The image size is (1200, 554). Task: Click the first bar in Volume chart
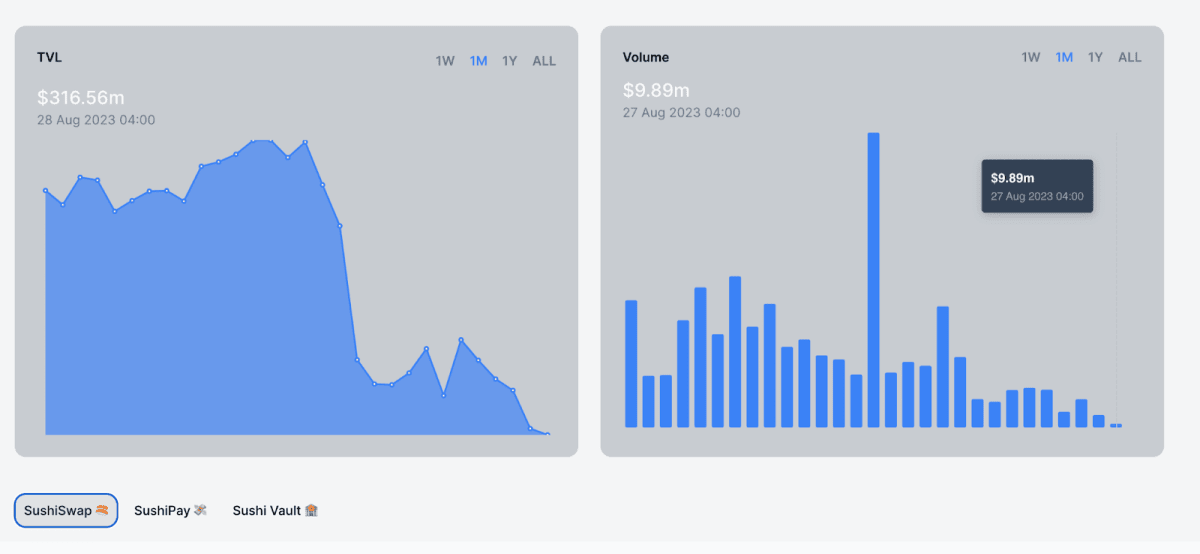(631, 364)
